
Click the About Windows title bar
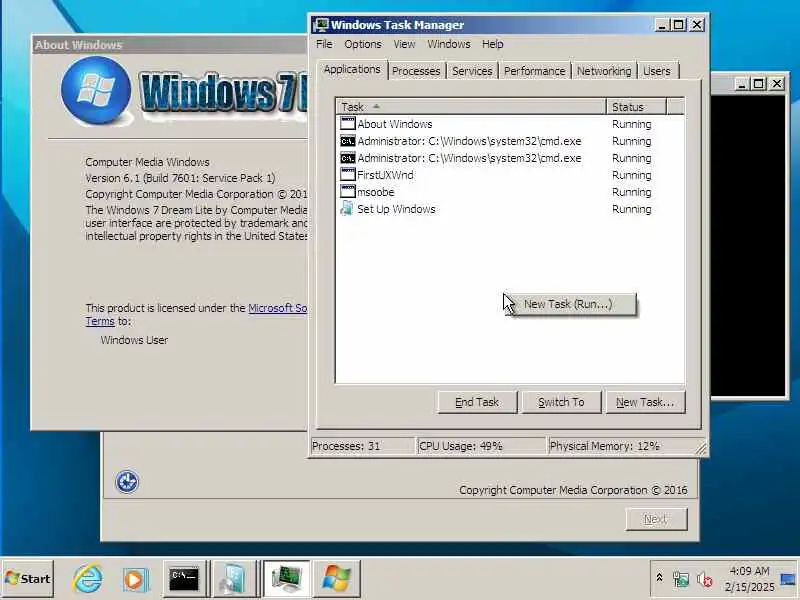pyautogui.click(x=169, y=45)
